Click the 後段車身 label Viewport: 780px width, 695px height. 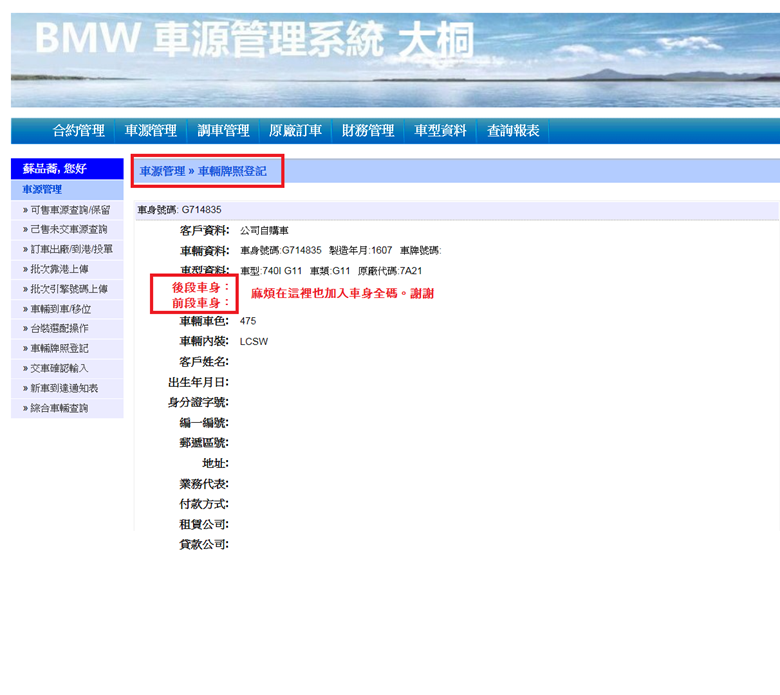[200, 288]
